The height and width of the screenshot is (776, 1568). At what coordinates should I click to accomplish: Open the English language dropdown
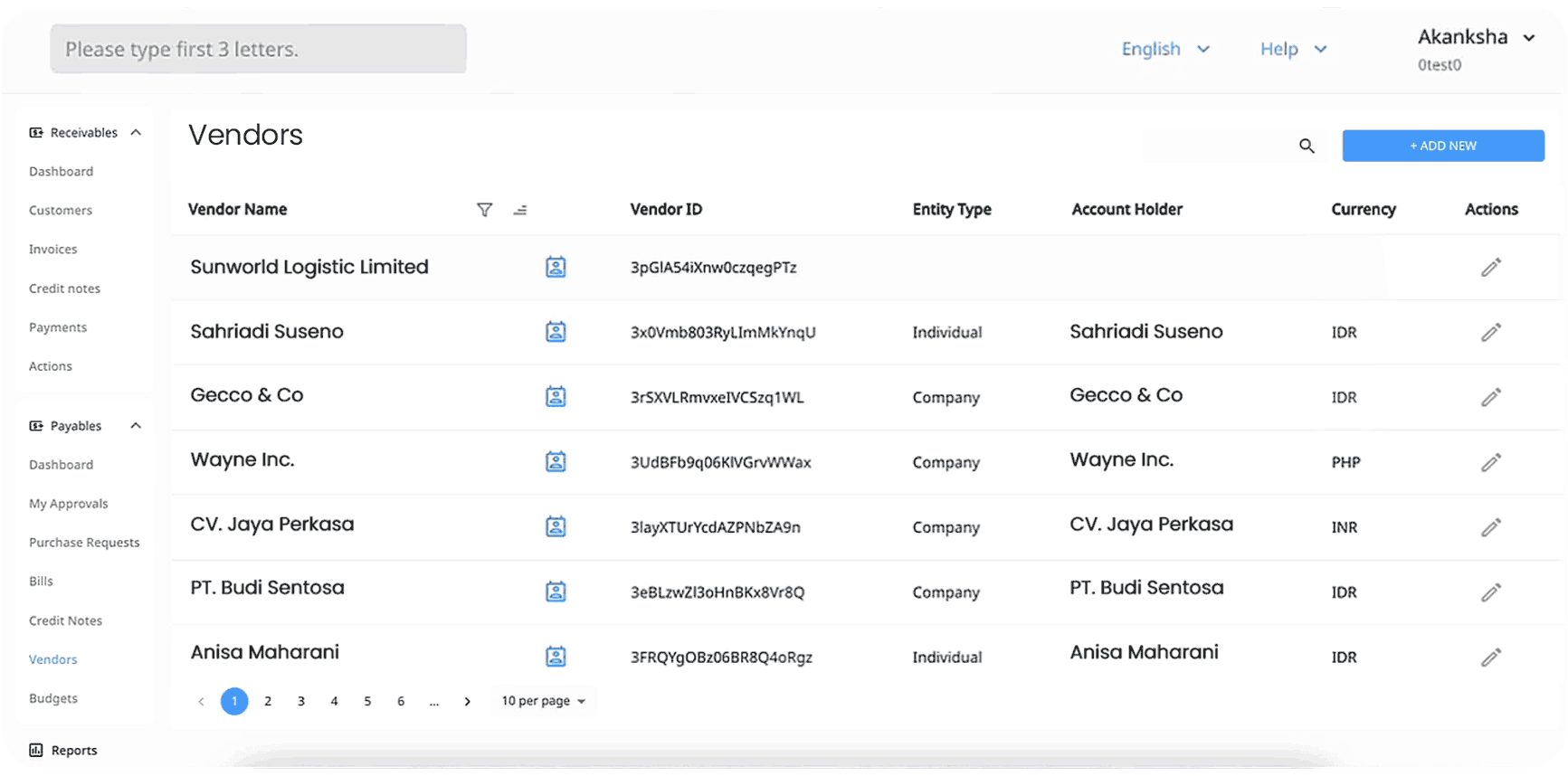coord(1165,49)
